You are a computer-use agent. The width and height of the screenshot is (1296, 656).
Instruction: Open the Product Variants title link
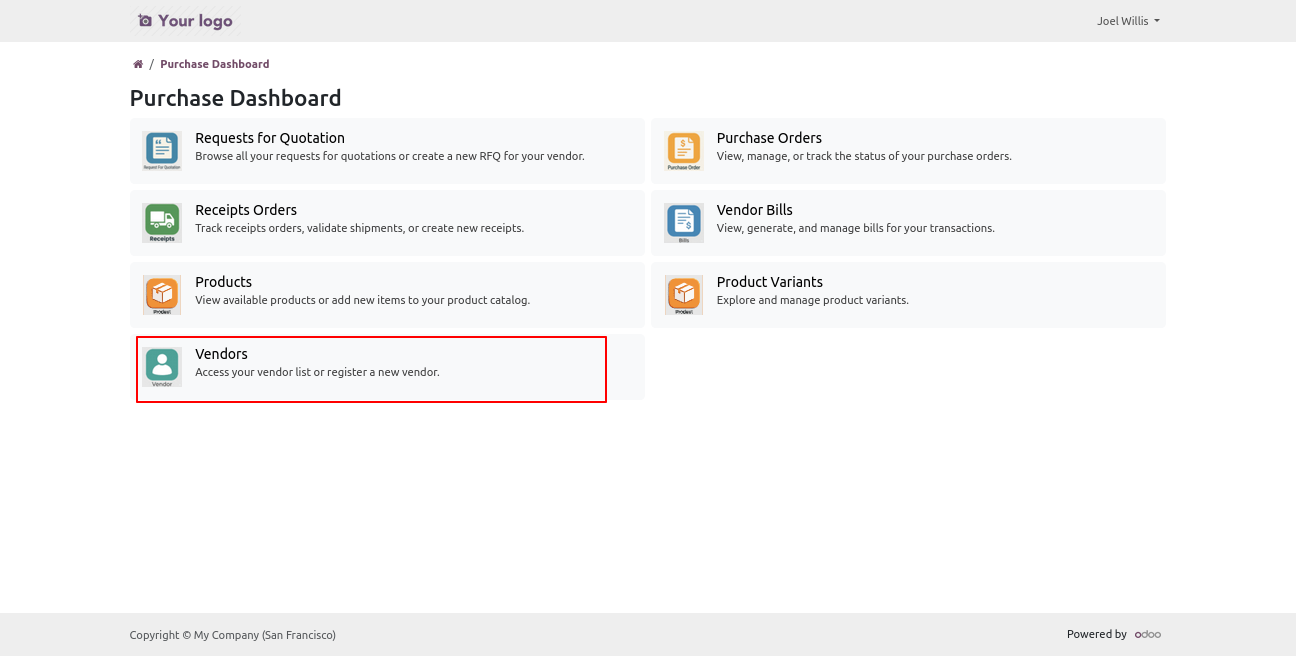(769, 282)
